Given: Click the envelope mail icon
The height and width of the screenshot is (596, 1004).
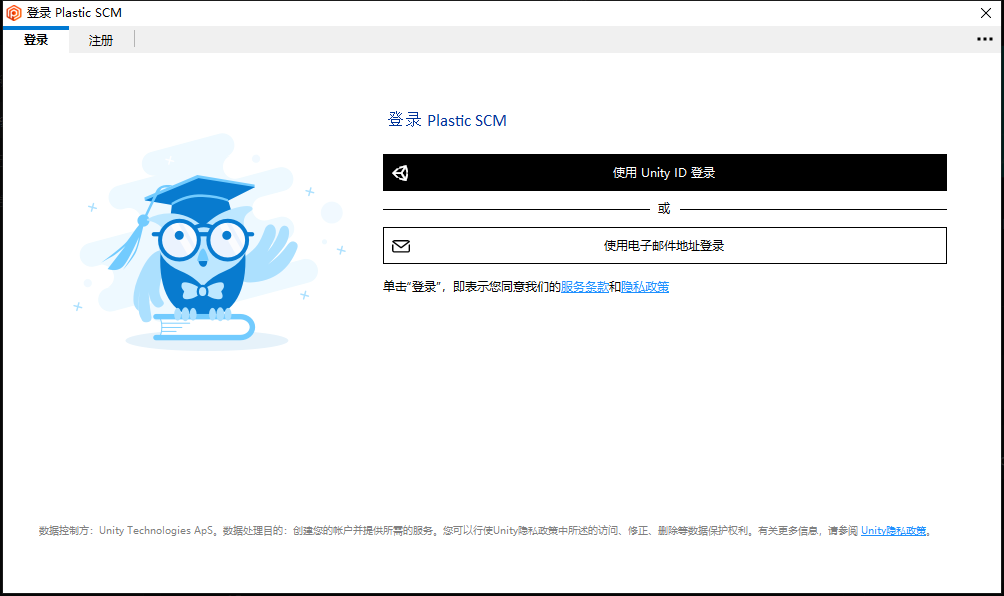Looking at the screenshot, I should (x=401, y=246).
